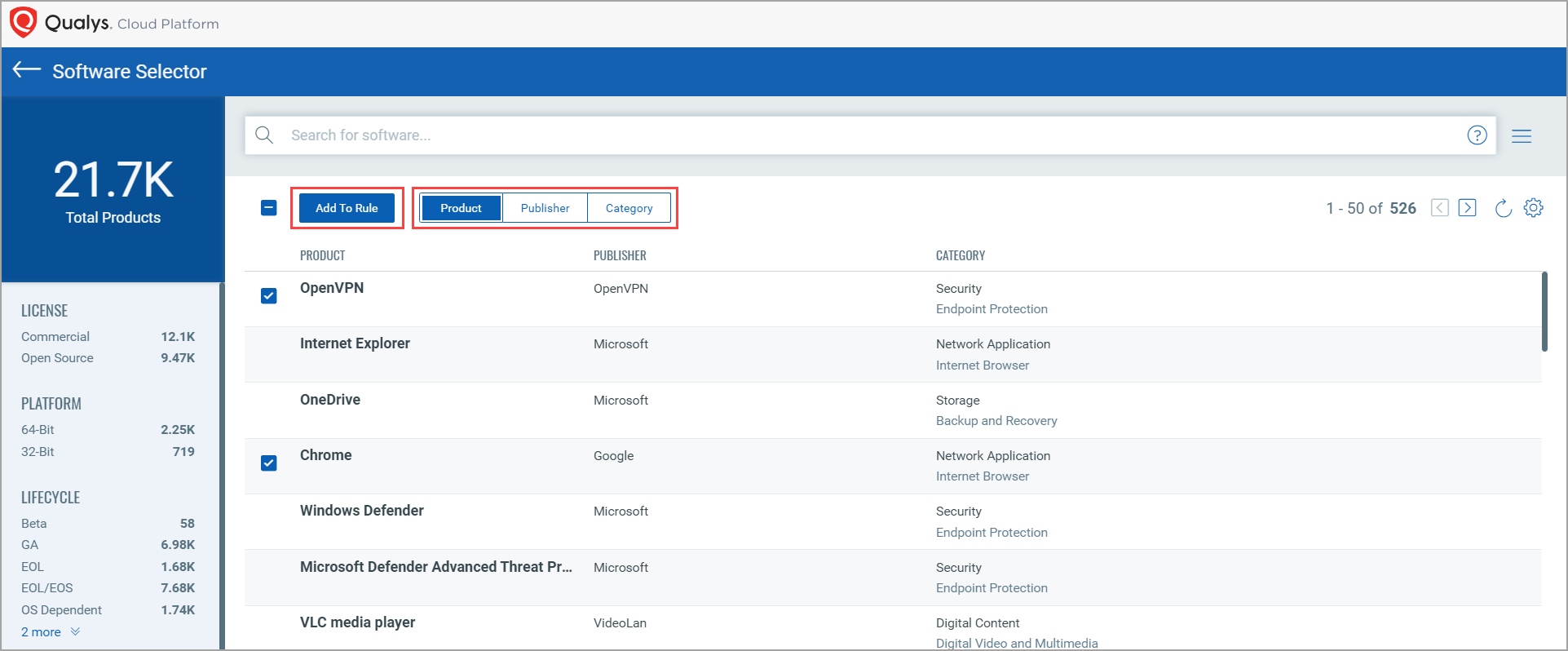Open the hamburger menu beside search bar
1568x651 pixels.
pos(1522,136)
